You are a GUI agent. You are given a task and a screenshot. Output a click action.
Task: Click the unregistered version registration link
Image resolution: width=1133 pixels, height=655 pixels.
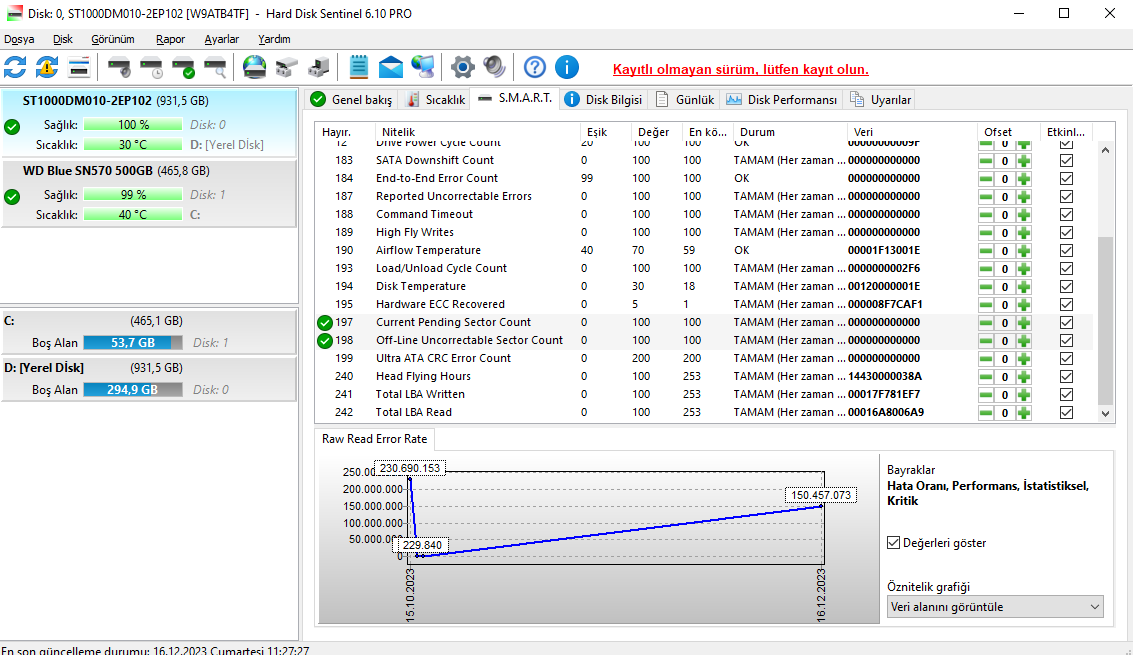point(740,70)
